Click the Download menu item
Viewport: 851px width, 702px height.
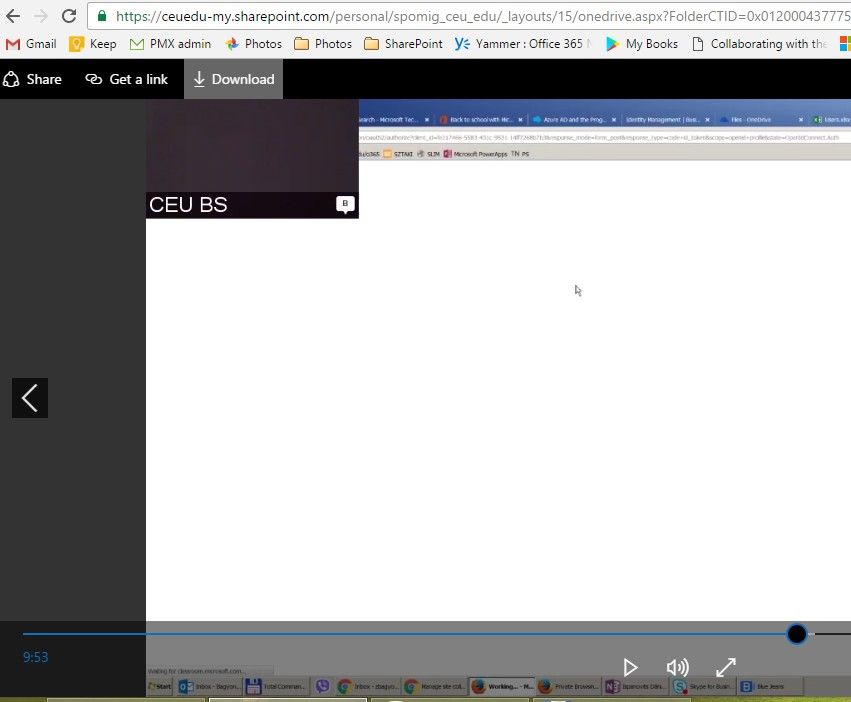tap(233, 79)
